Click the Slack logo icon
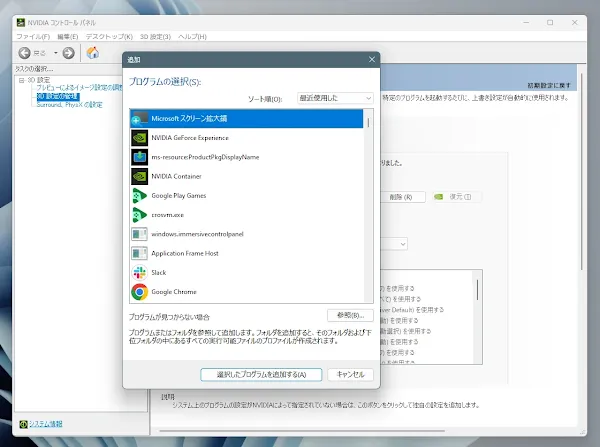 pyautogui.click(x=139, y=272)
